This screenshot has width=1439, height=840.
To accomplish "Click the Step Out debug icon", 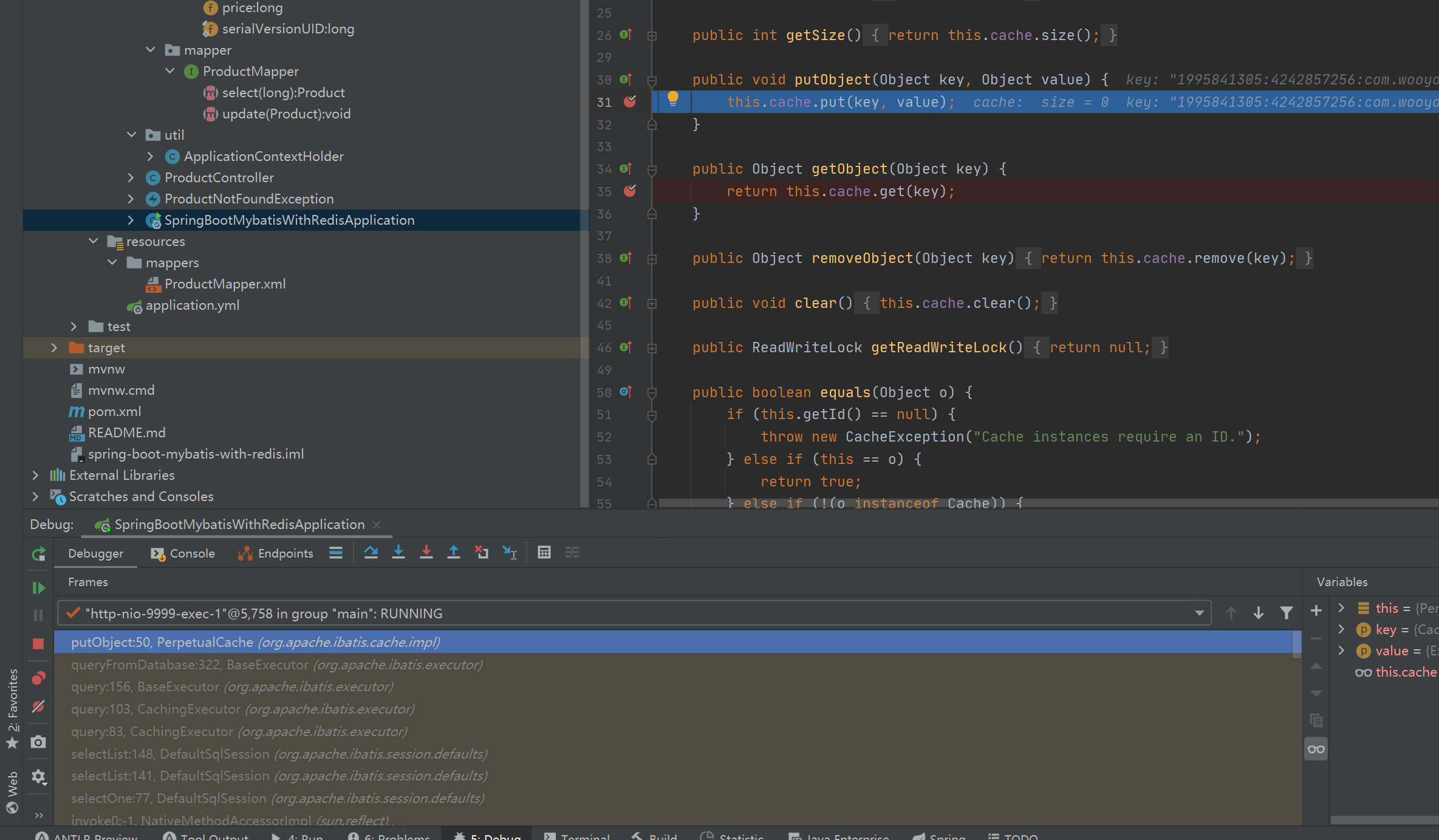I will pyautogui.click(x=453, y=553).
